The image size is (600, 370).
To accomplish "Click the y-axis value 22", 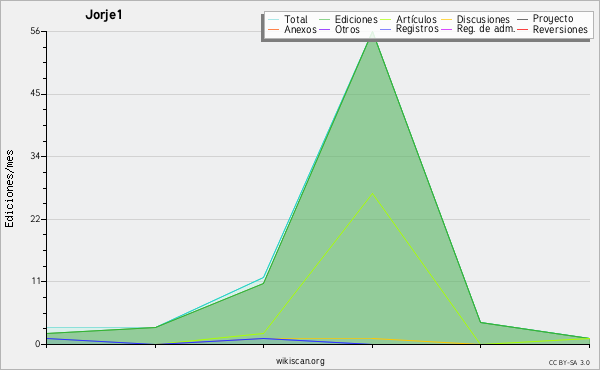I will pyautogui.click(x=35, y=219).
